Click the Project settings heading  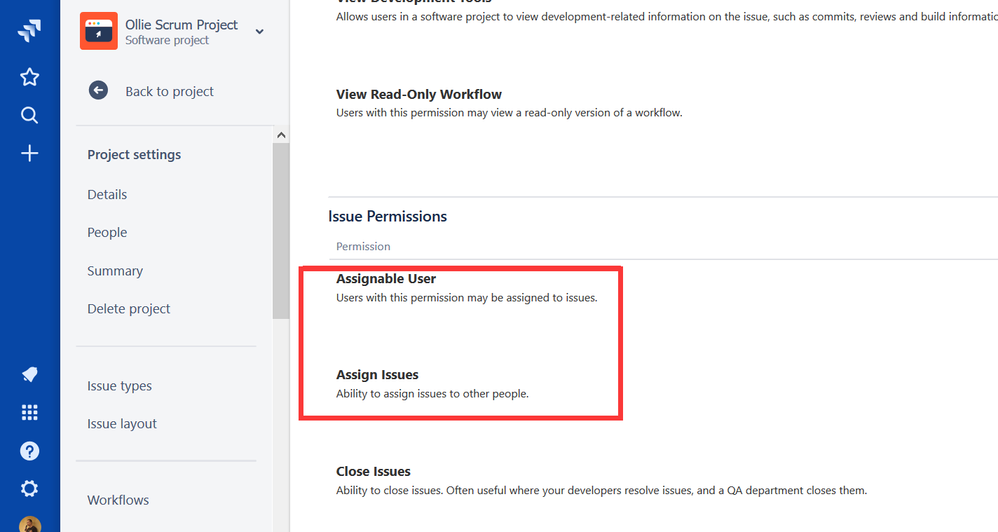(134, 155)
